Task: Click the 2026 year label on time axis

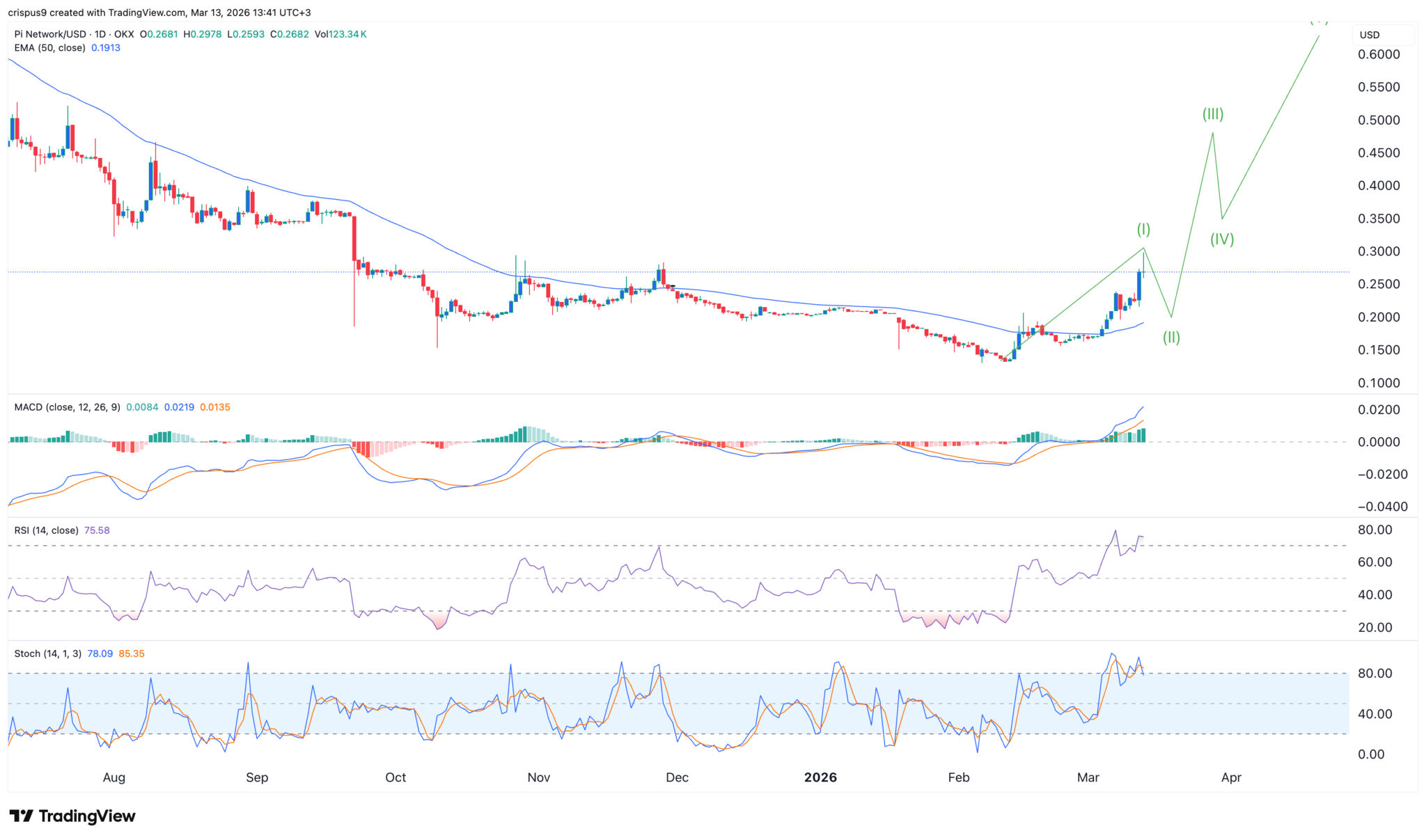Action: click(x=820, y=777)
